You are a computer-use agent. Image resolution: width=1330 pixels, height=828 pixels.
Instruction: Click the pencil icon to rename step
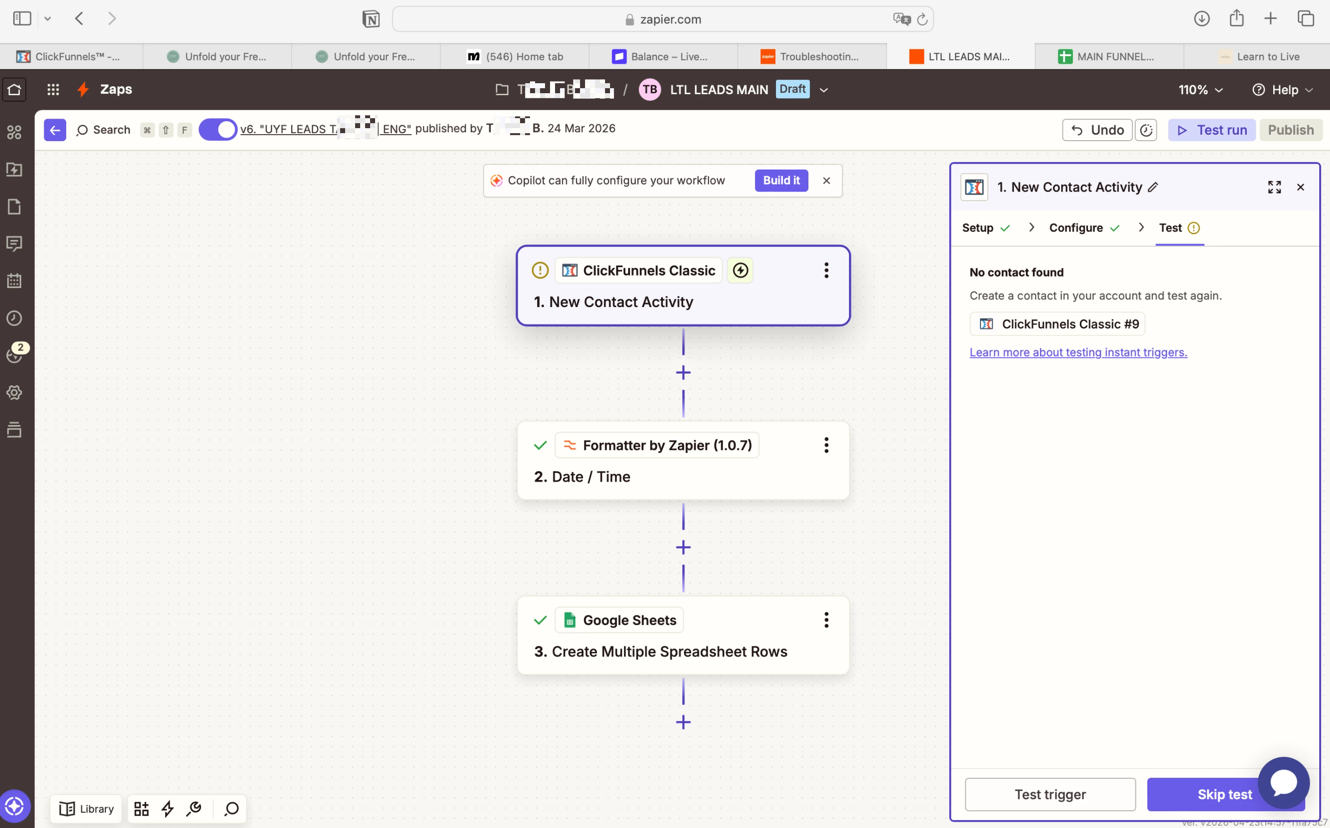pos(1153,187)
